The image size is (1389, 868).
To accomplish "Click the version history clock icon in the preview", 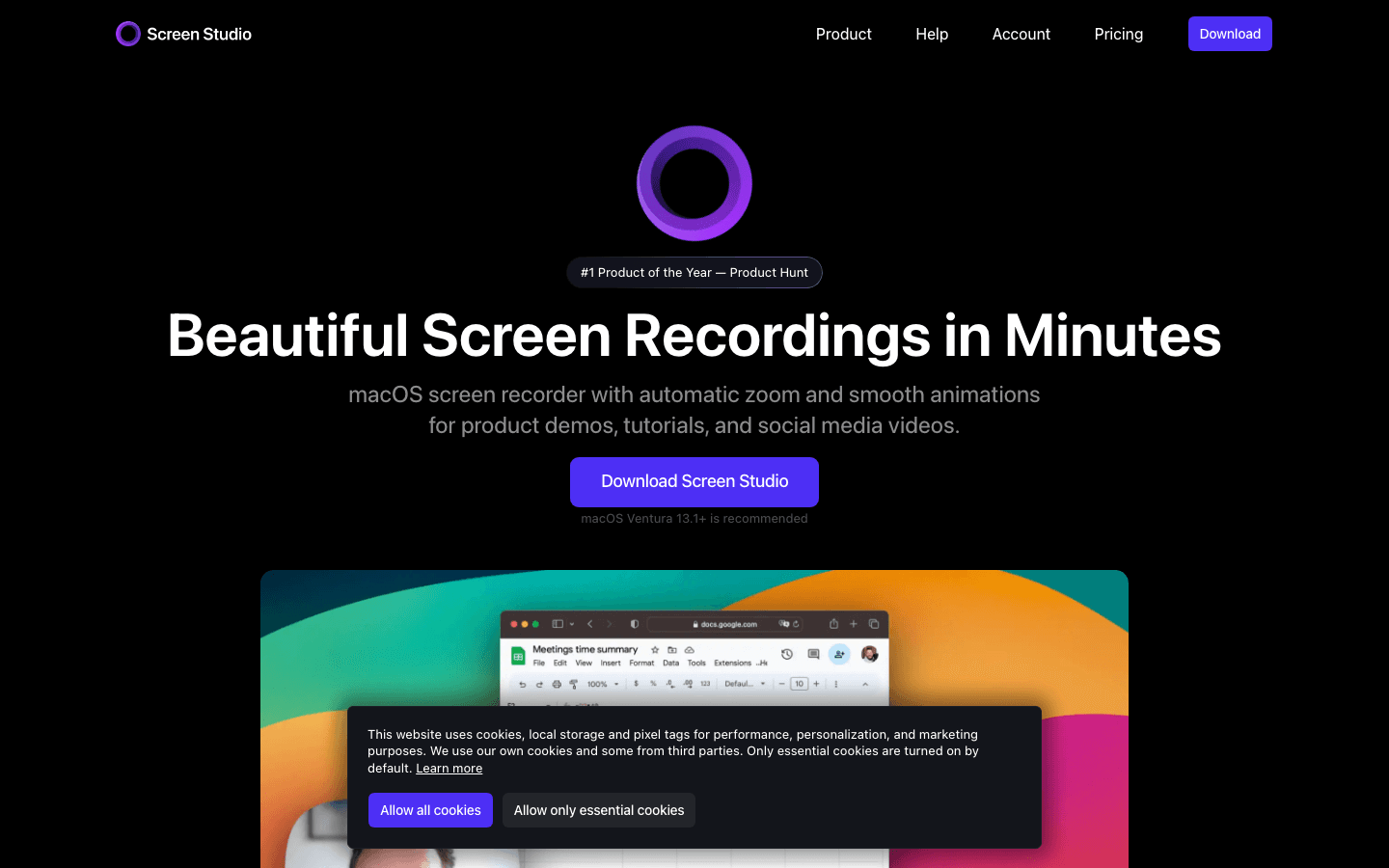I will [787, 654].
